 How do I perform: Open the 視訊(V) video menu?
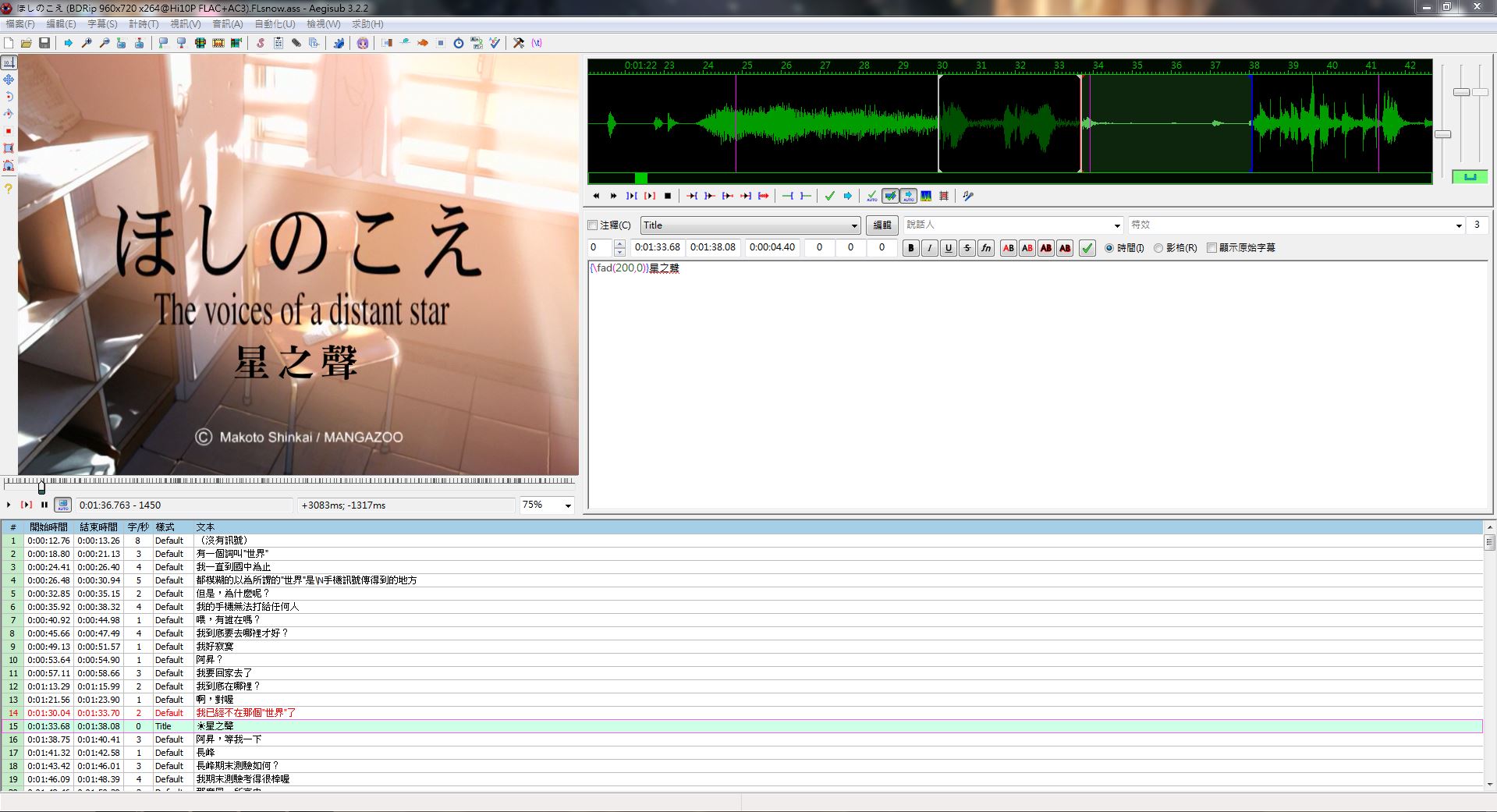pyautogui.click(x=186, y=24)
